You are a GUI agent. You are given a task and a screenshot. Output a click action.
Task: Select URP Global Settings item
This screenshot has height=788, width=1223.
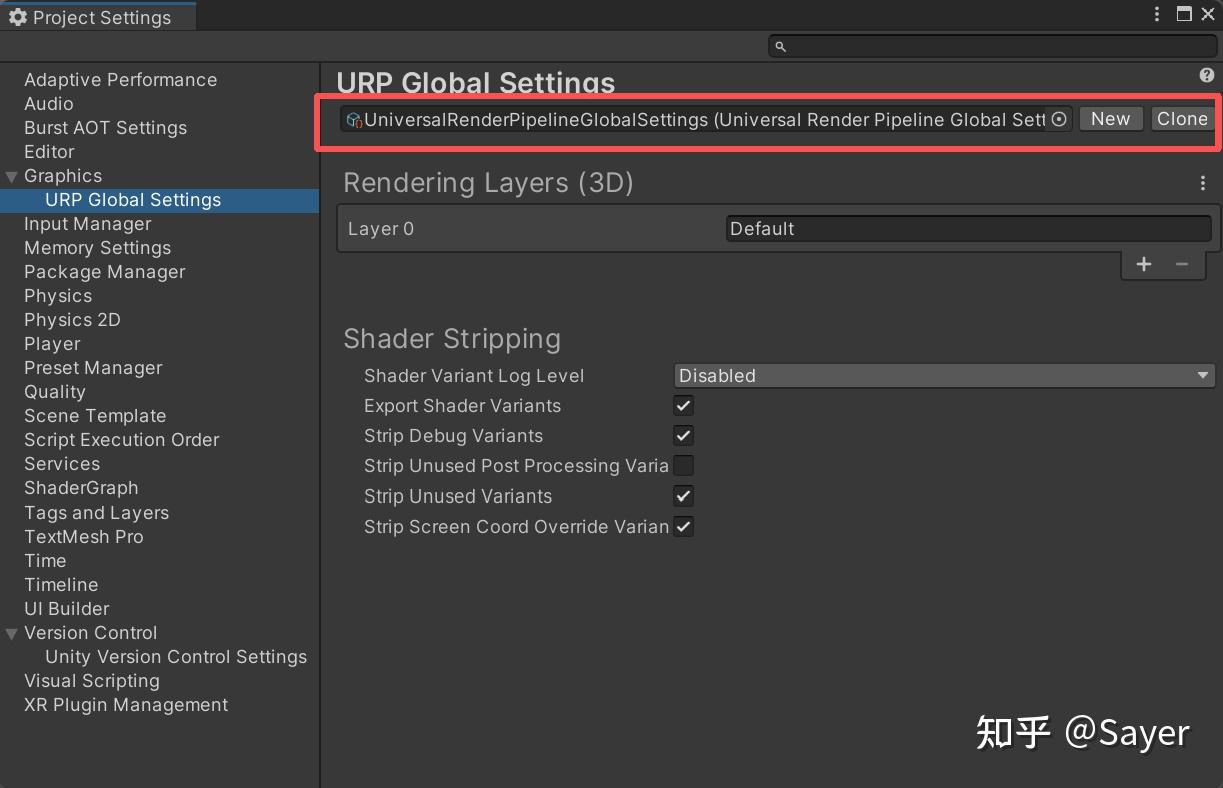coord(133,200)
